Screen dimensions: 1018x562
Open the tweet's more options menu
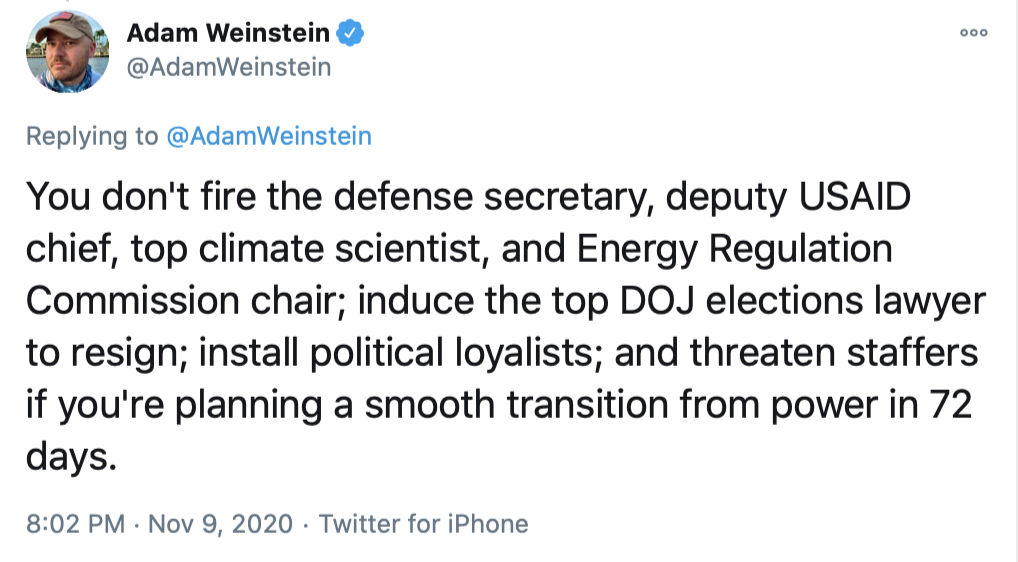point(973,33)
